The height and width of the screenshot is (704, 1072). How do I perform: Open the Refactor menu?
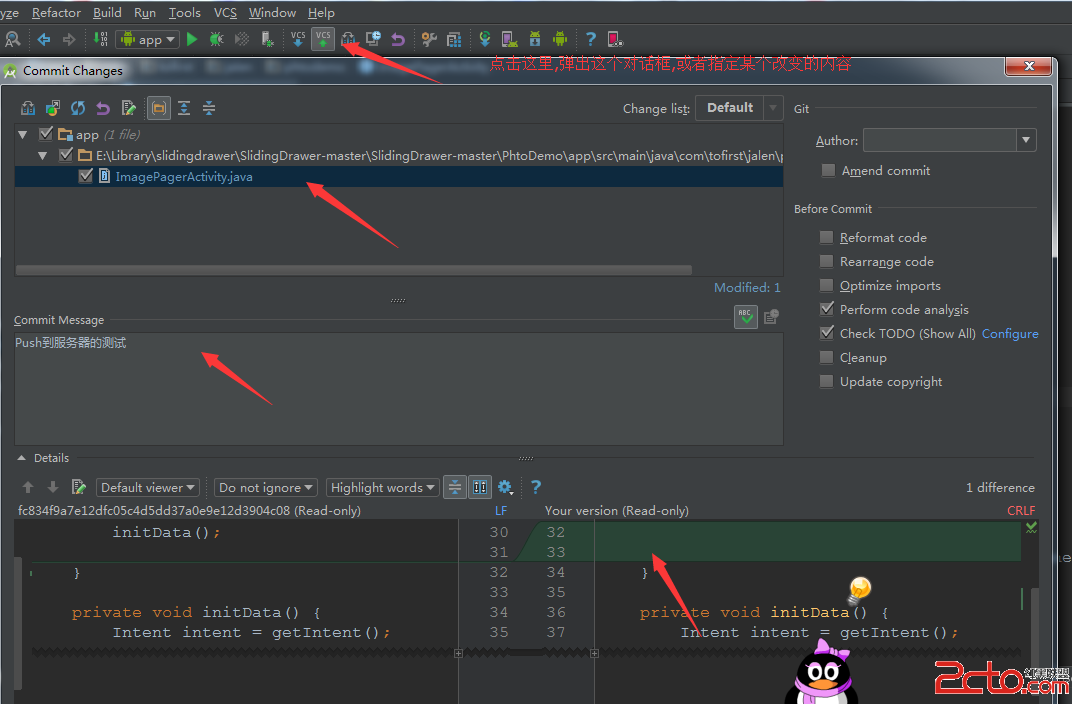[x=56, y=13]
